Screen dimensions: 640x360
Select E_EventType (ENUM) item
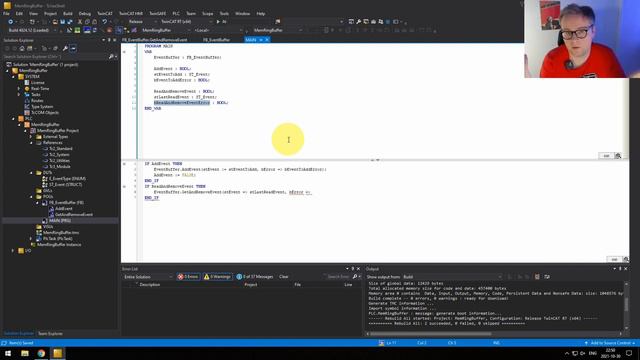pyautogui.click(x=67, y=179)
